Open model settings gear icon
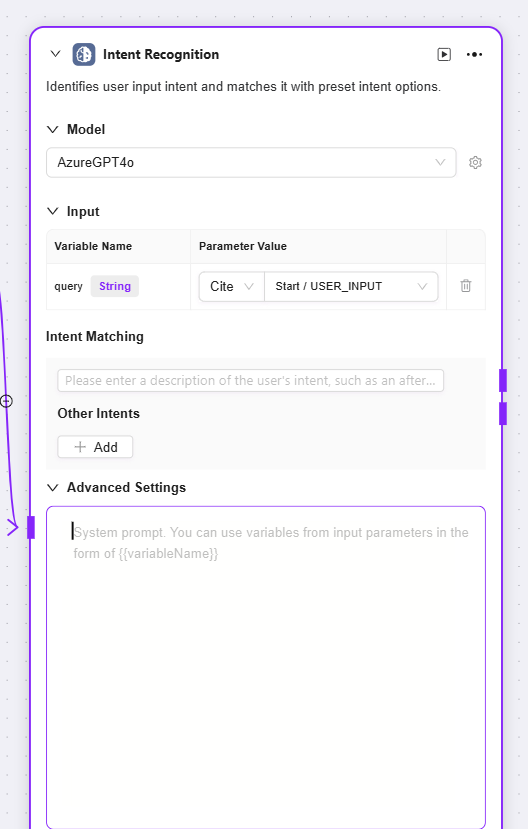 [475, 162]
